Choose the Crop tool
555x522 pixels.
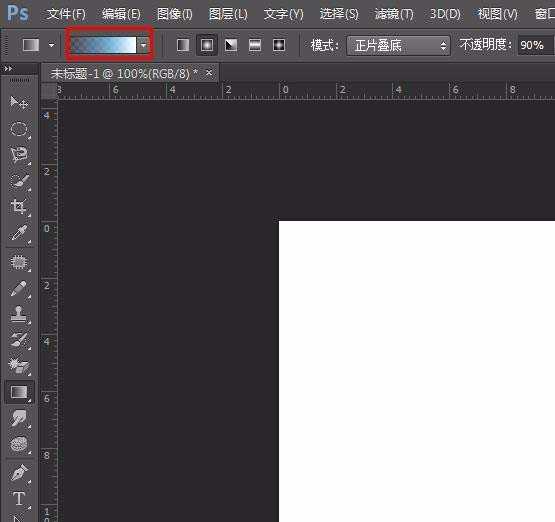[18, 207]
